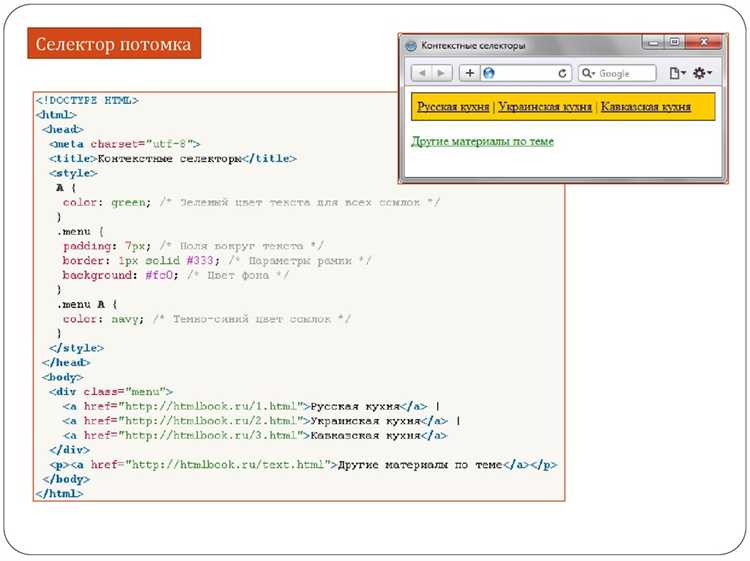Click the magnifier icon in search box
This screenshot has width=750, height=561.
[x=587, y=73]
